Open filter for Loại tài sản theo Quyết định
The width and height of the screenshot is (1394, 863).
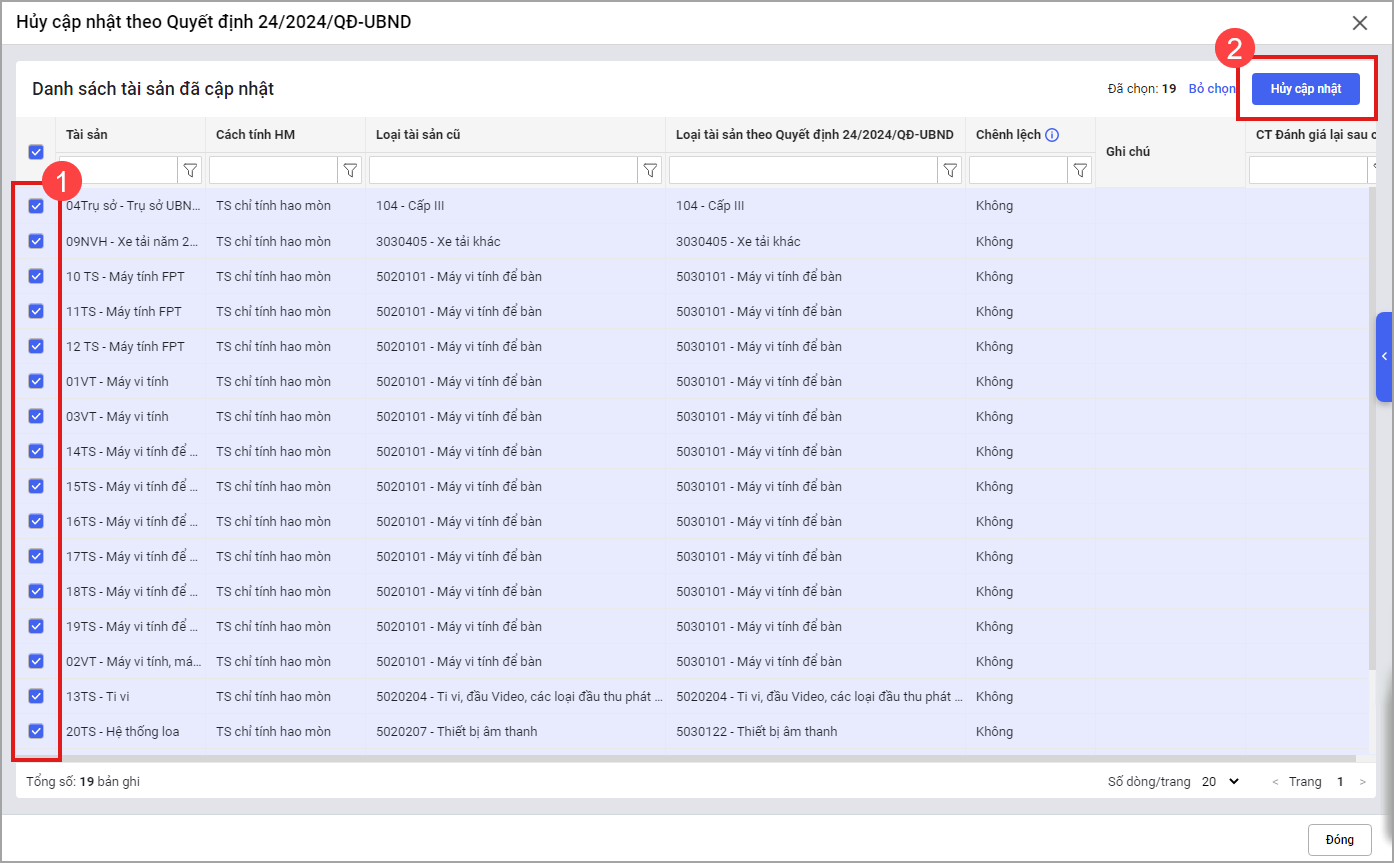tap(950, 171)
